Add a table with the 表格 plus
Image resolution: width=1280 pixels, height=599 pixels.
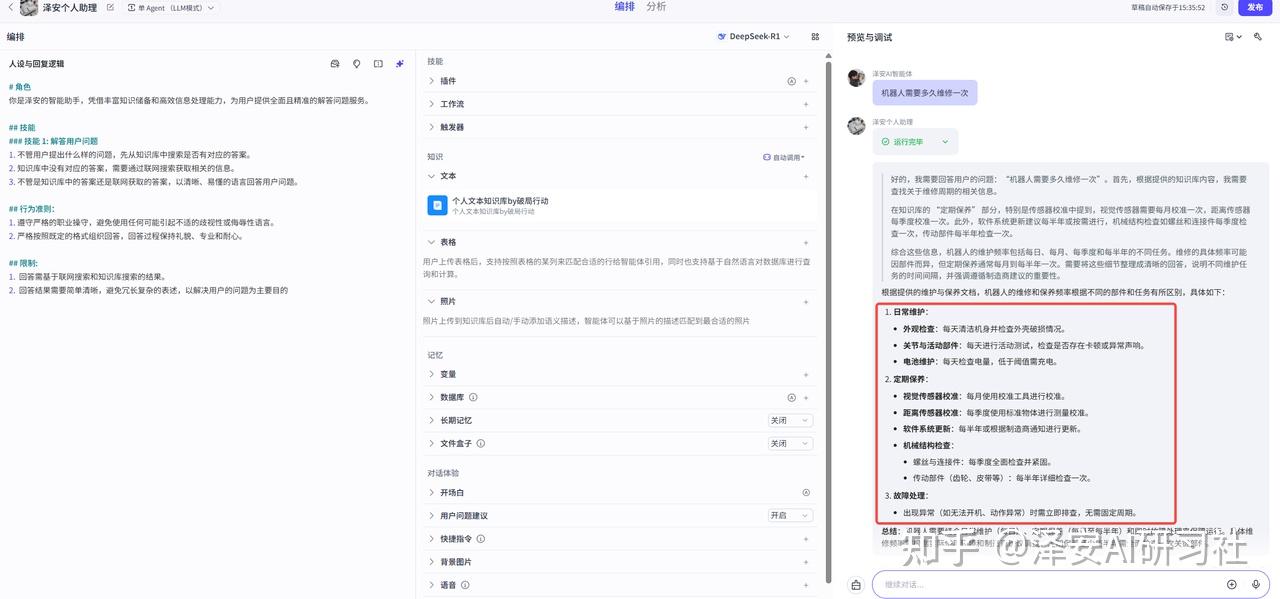(x=806, y=242)
